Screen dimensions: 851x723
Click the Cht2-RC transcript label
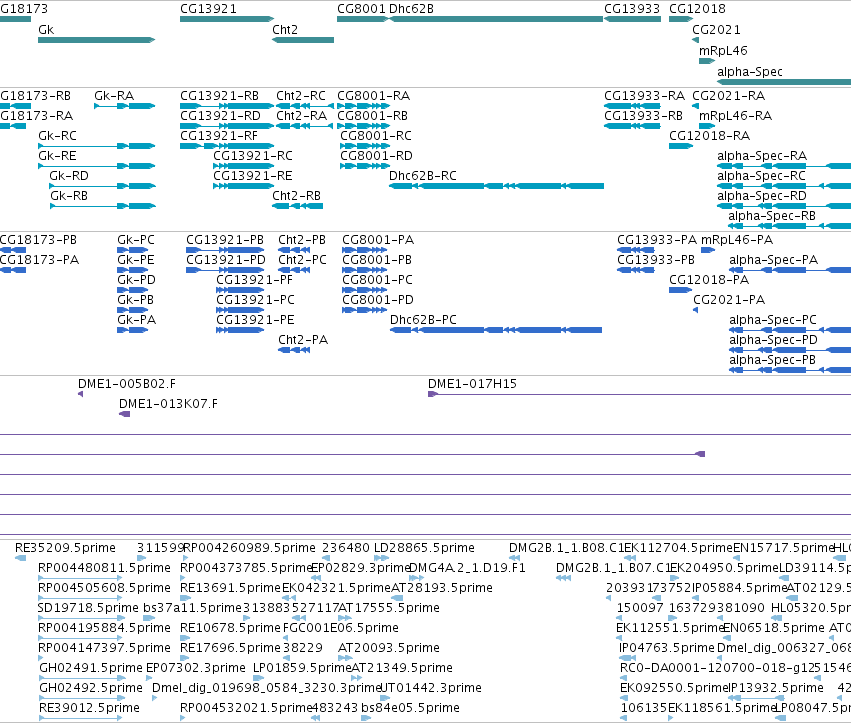pyautogui.click(x=301, y=96)
